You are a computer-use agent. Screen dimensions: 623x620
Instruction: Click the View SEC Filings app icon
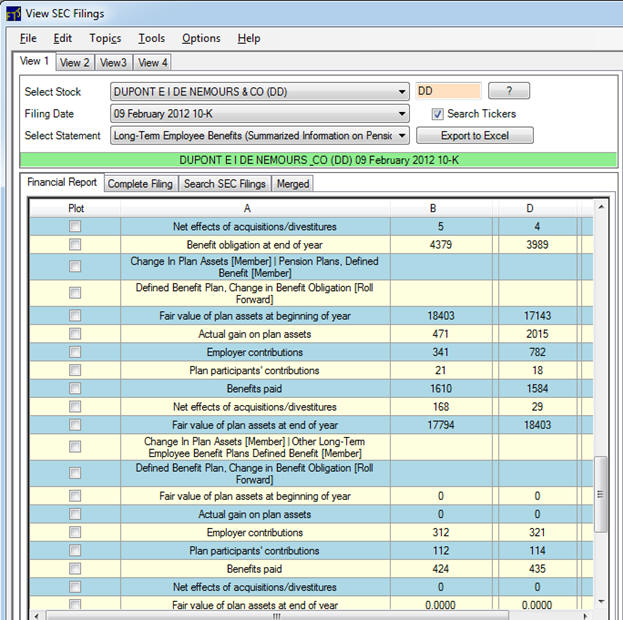click(x=13, y=14)
